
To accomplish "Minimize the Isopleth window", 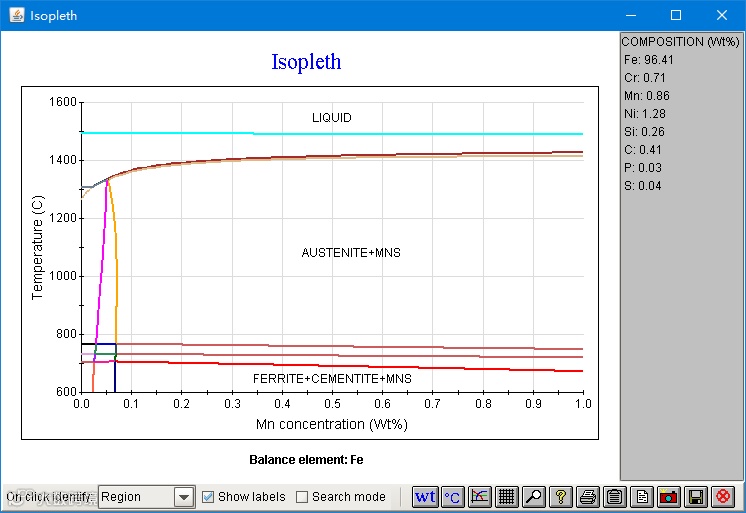I will (631, 15).
